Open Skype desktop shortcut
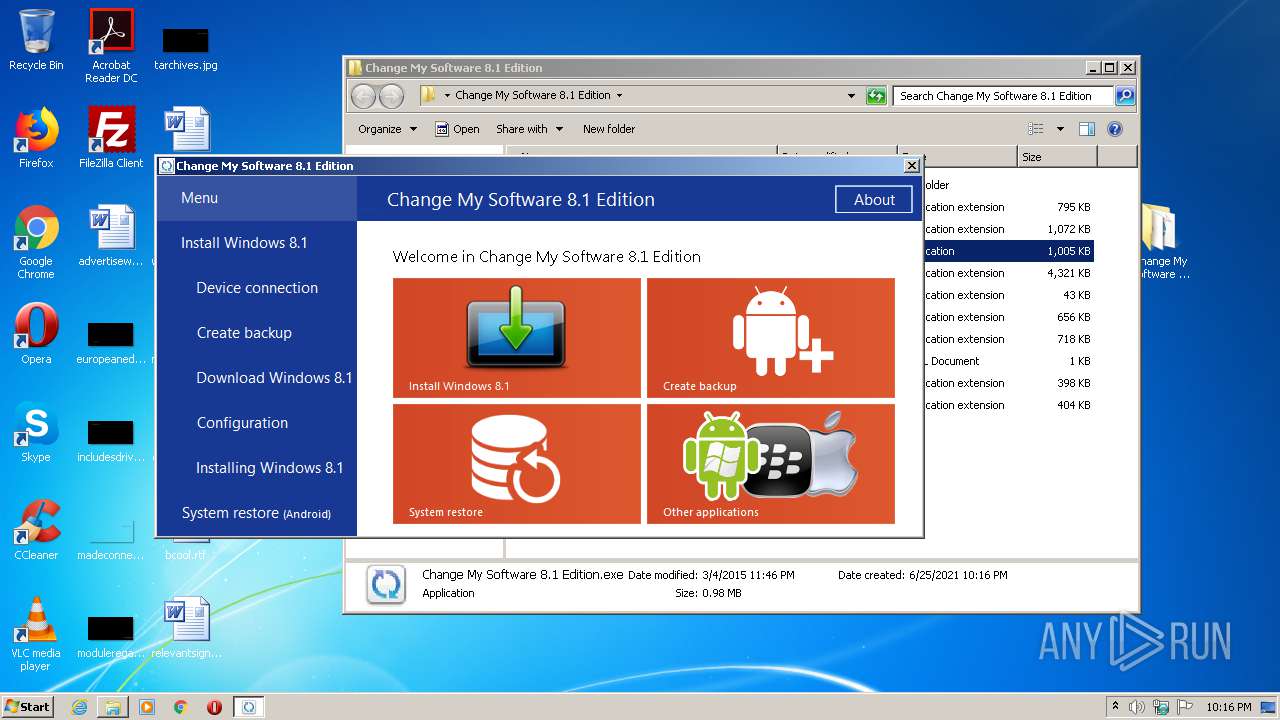The image size is (1280, 720). pyautogui.click(x=36, y=432)
